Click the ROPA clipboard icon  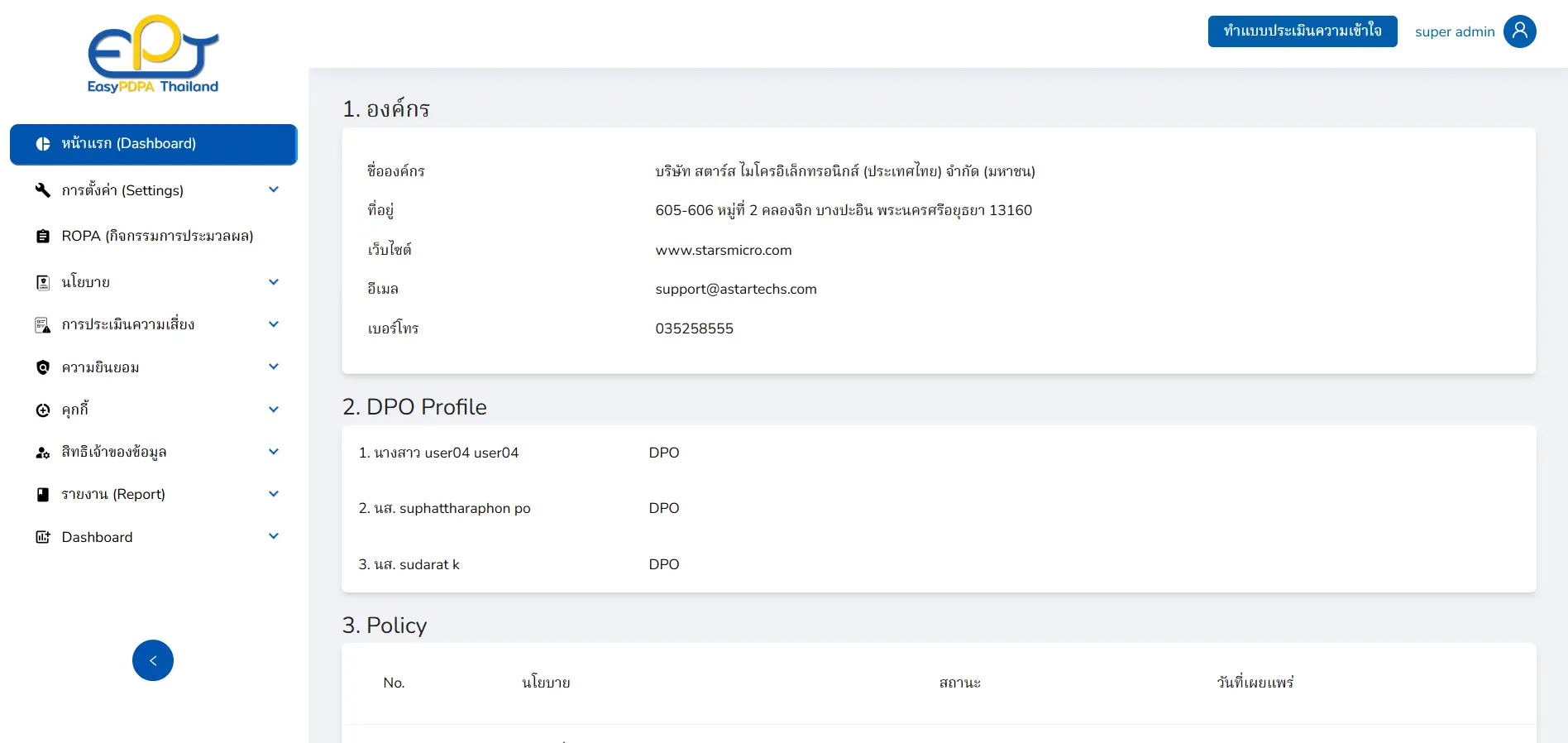(x=43, y=237)
